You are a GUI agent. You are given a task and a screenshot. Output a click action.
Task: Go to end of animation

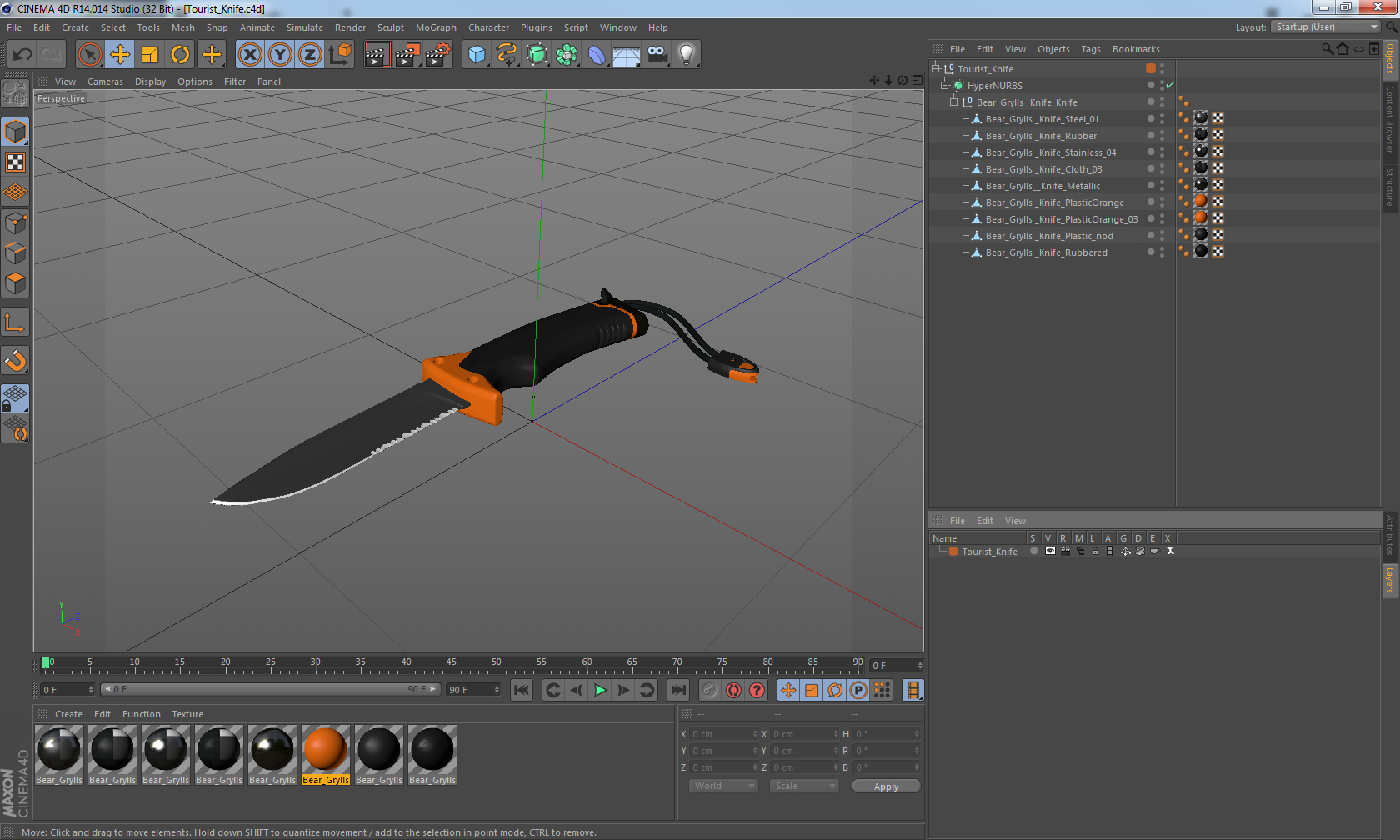(x=678, y=690)
